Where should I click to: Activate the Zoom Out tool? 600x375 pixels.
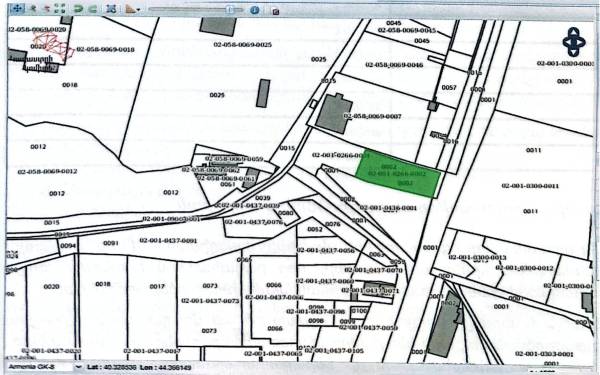pos(46,8)
